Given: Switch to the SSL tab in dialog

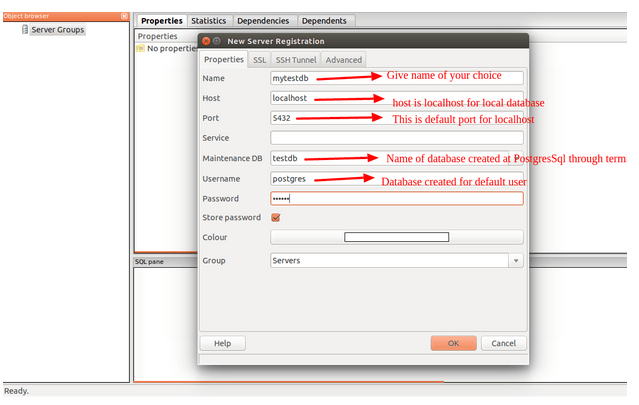Looking at the screenshot, I should (259, 60).
